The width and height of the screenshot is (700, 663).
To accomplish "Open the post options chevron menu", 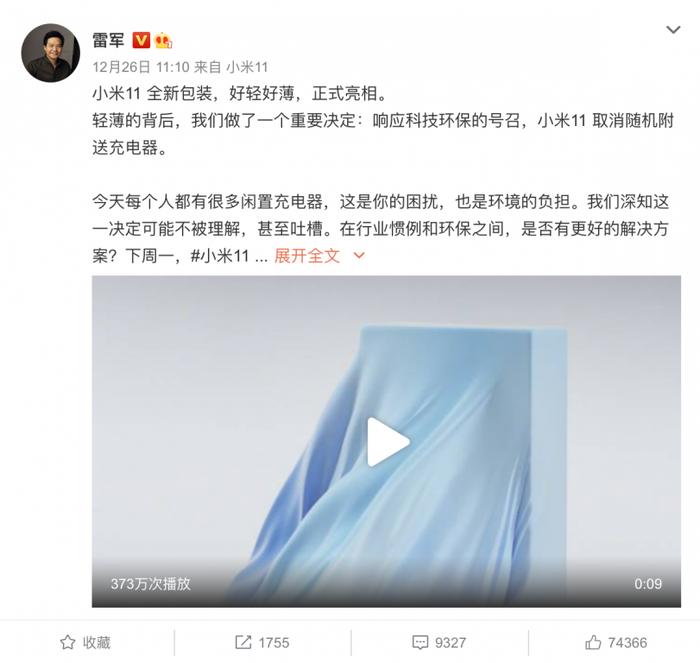I will (x=673, y=30).
